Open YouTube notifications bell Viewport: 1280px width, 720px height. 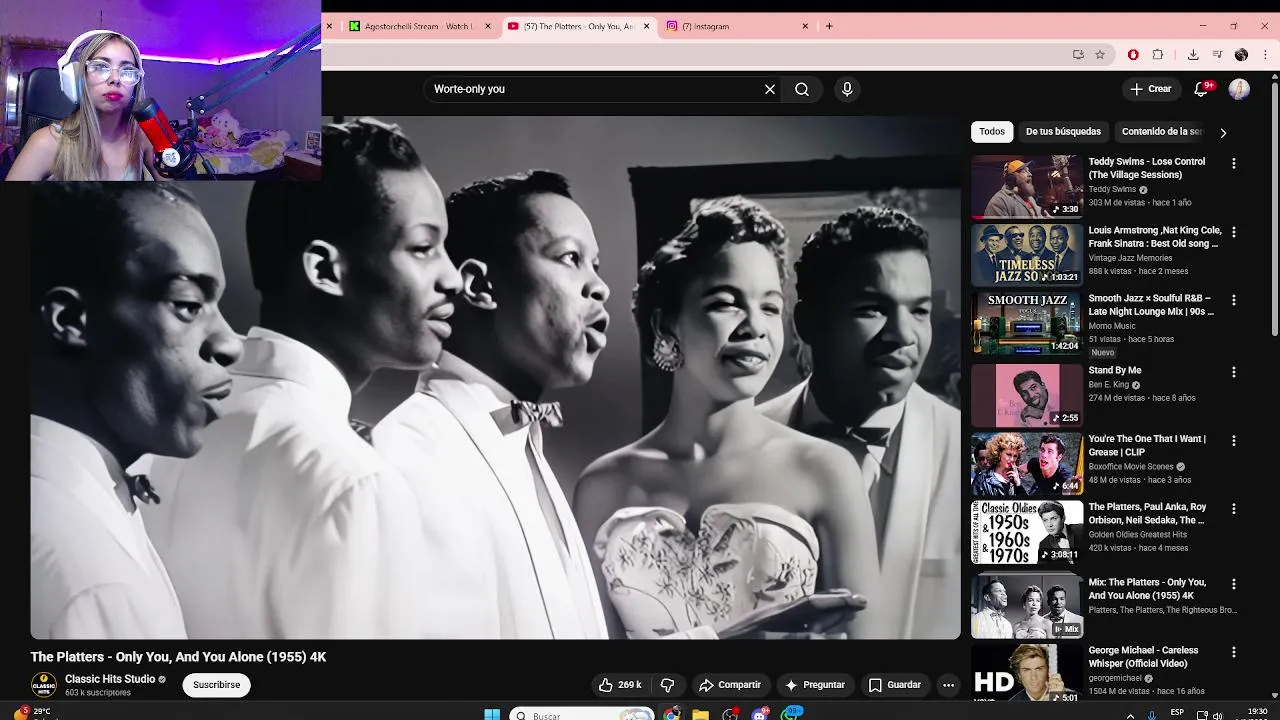[x=1202, y=89]
